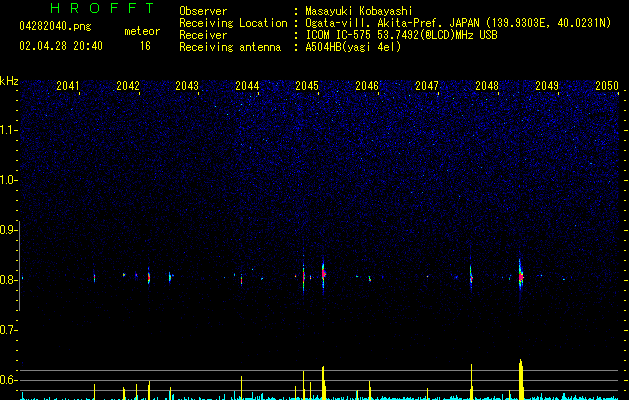Click the bright meteor echo after 2045
Image resolution: width=629 pixels, height=400 pixels.
pyautogui.click(x=323, y=274)
